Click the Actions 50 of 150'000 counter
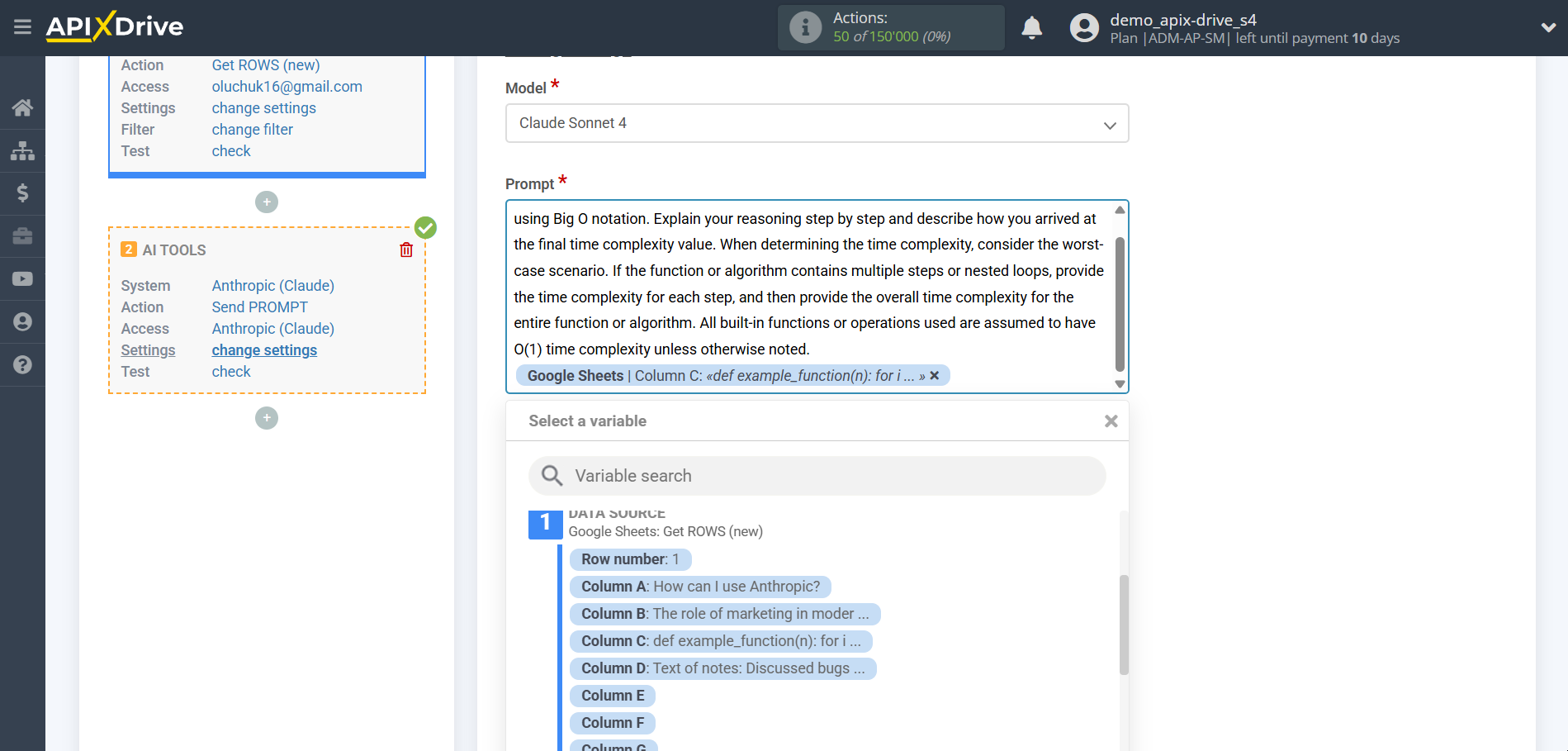This screenshot has width=1568, height=751. [x=891, y=27]
